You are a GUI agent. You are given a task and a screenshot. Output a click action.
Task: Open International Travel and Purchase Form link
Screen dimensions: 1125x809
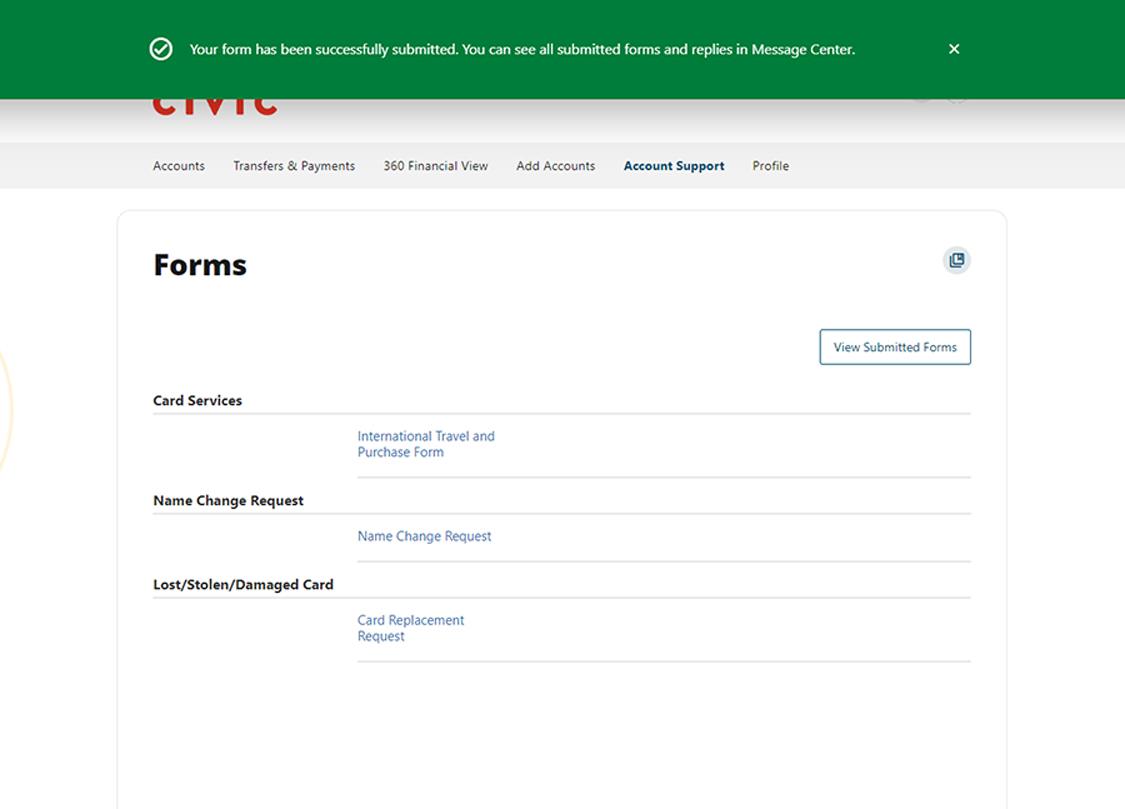(426, 444)
